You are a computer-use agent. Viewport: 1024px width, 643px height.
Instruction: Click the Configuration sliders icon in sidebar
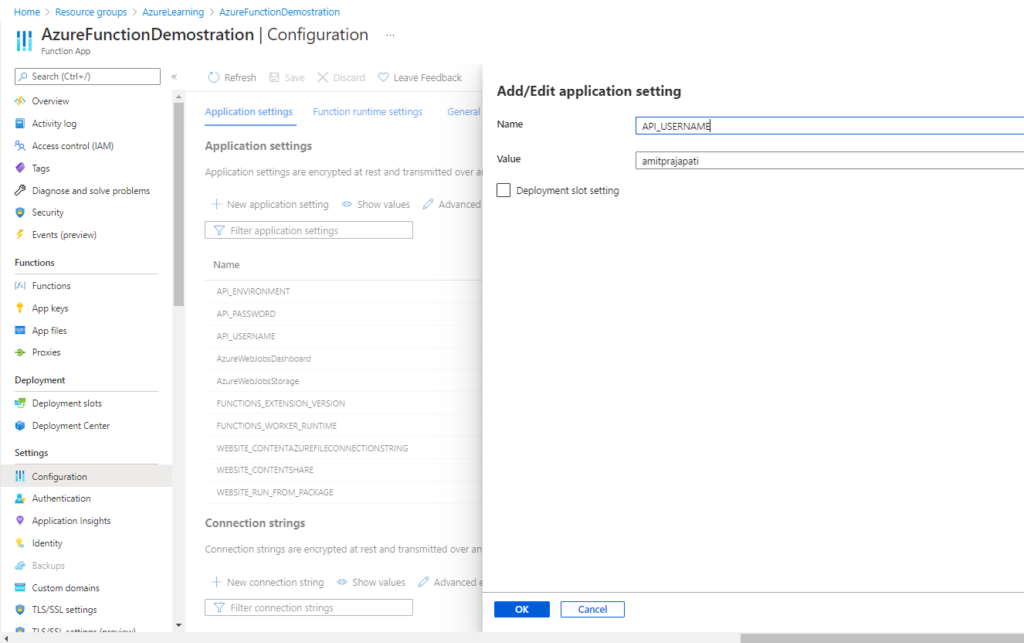pyautogui.click(x=20, y=476)
